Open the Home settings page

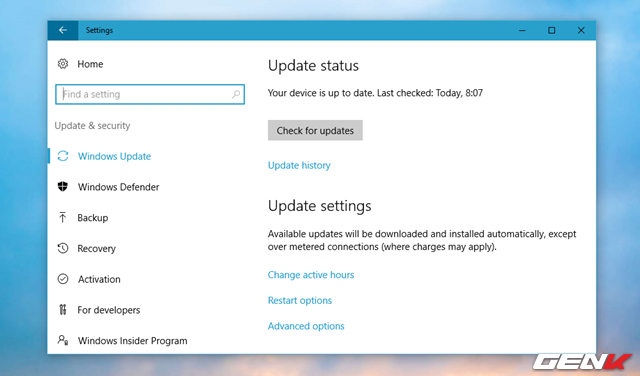coord(90,64)
